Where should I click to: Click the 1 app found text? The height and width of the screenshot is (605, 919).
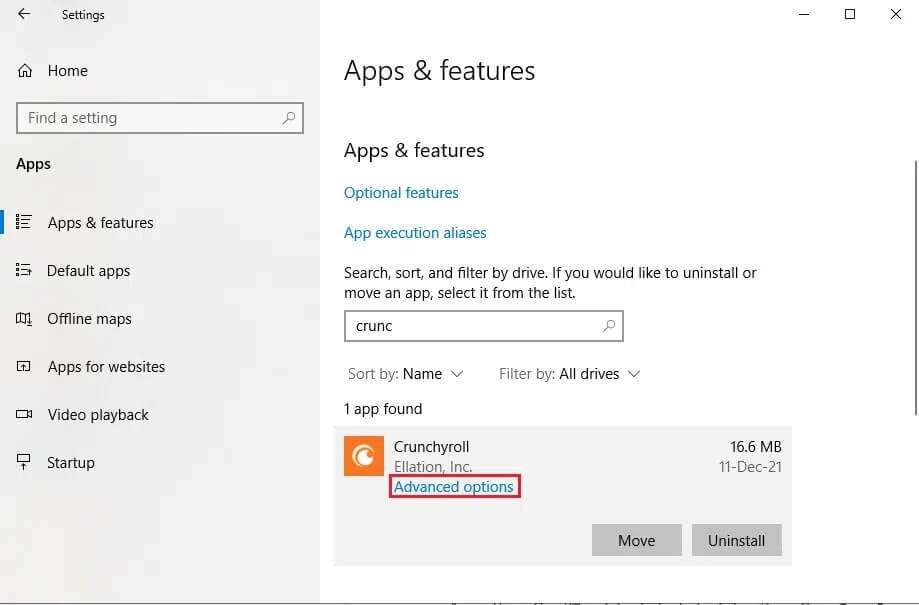[383, 409]
